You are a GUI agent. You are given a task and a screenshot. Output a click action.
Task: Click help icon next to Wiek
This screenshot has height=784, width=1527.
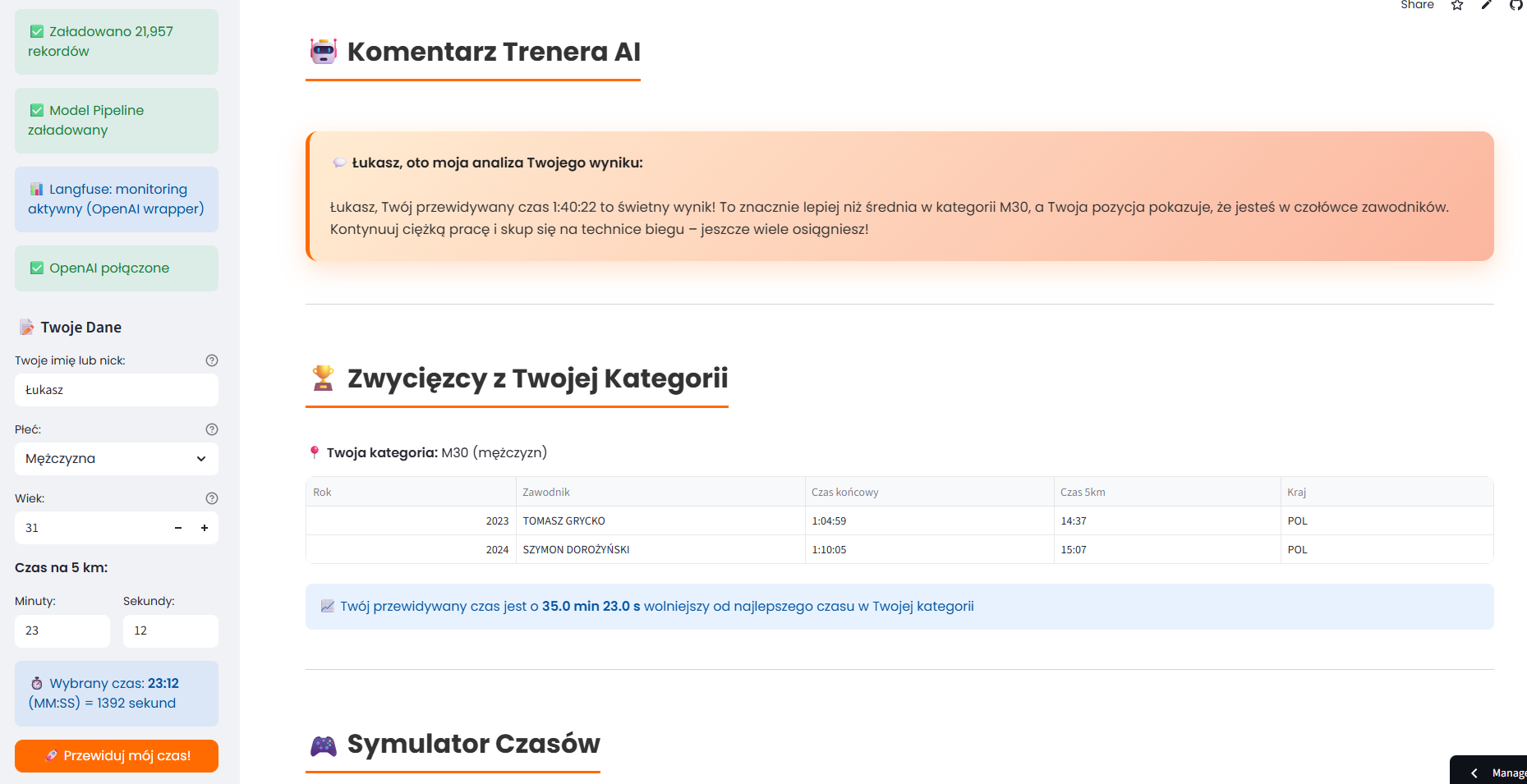(x=212, y=498)
